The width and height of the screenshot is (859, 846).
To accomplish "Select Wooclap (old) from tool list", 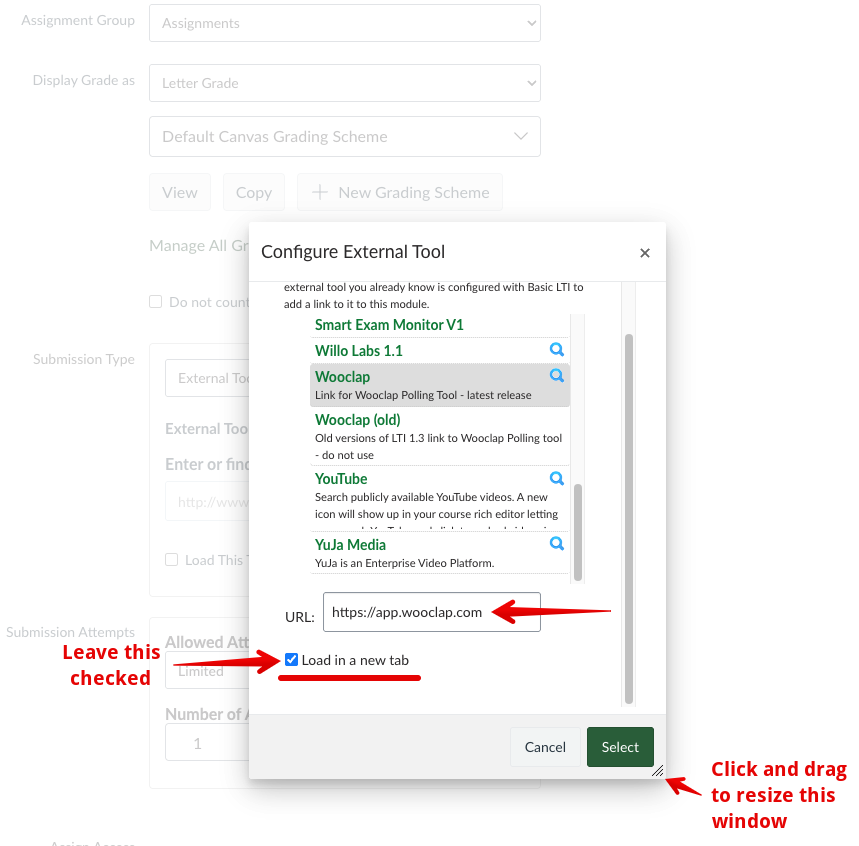I will 358,420.
